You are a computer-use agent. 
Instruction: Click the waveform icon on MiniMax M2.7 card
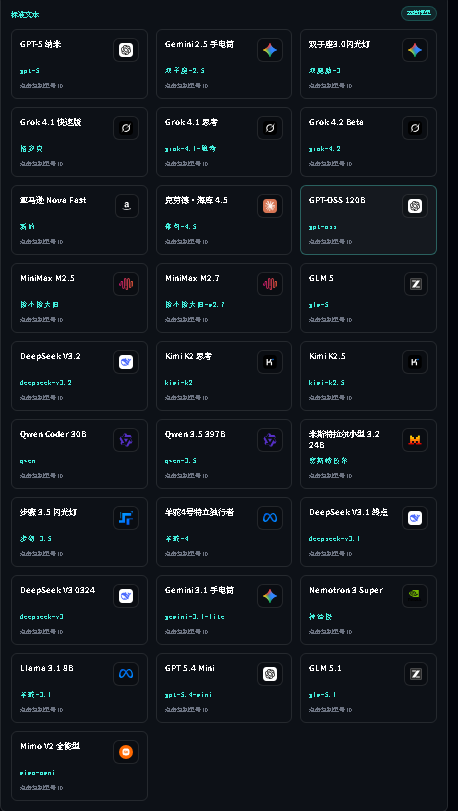point(270,284)
